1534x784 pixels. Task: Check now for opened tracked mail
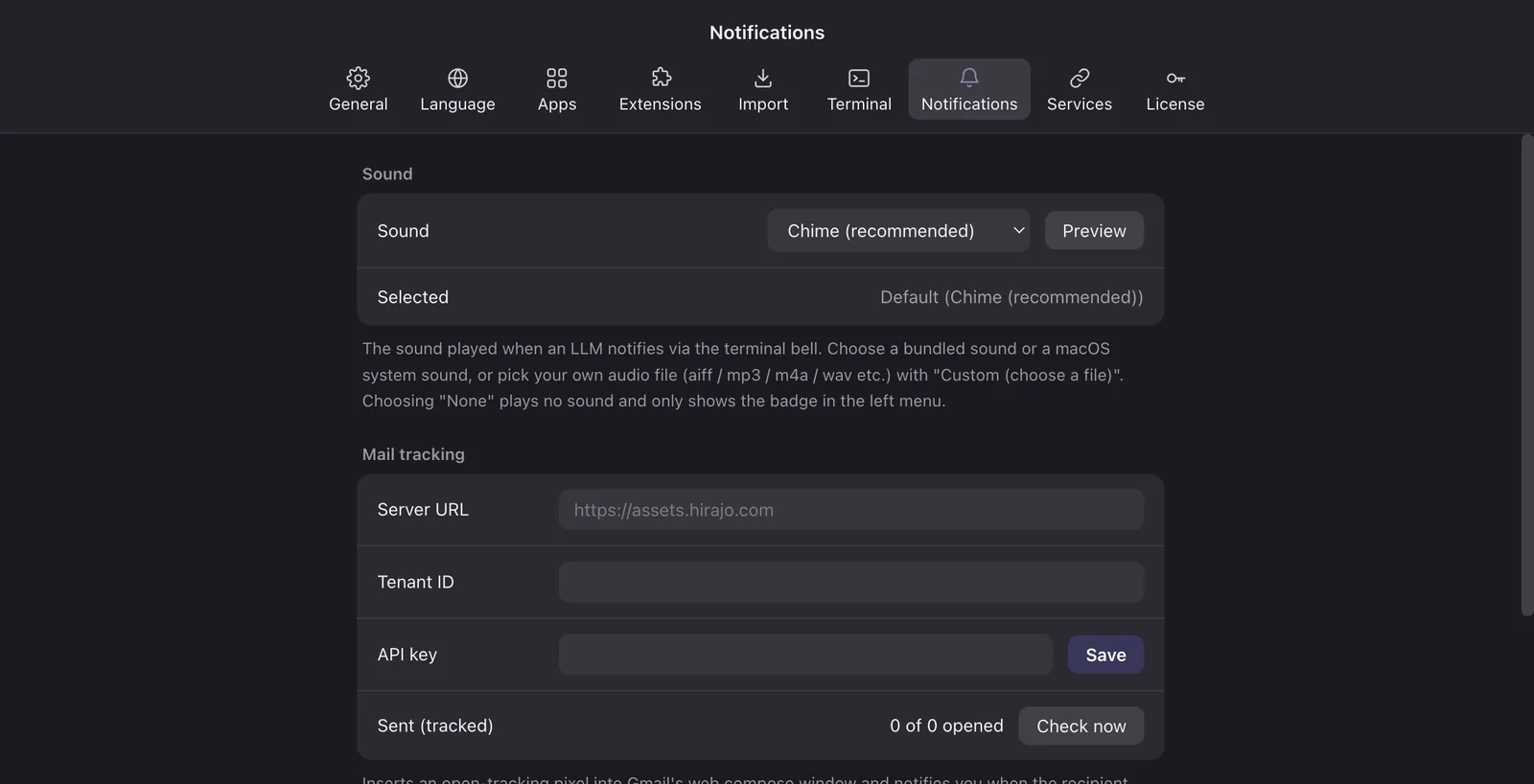(1081, 726)
